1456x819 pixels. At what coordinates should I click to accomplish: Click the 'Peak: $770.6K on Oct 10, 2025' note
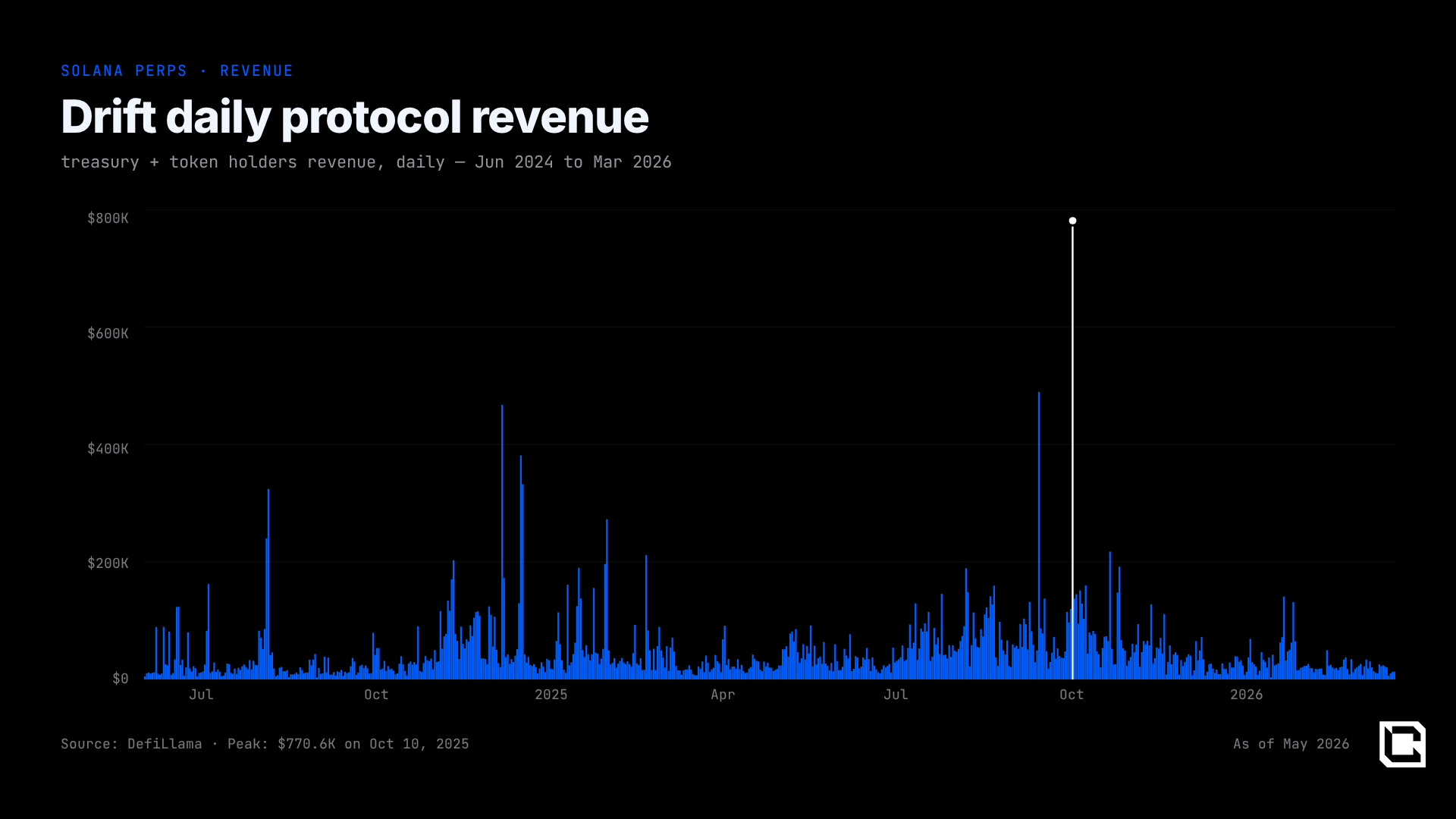pyautogui.click(x=348, y=744)
